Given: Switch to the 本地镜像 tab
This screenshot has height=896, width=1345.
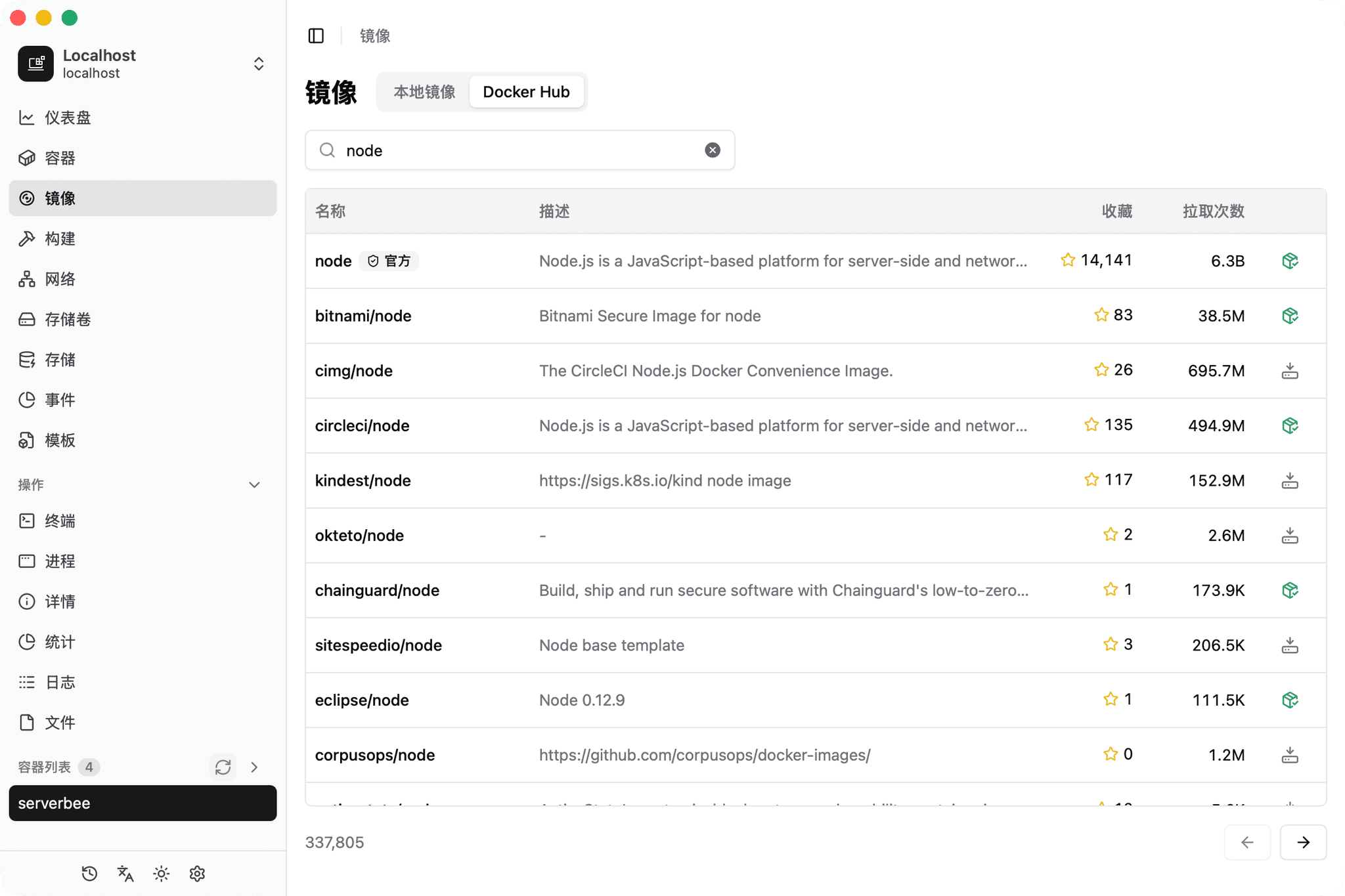Looking at the screenshot, I should [x=424, y=91].
